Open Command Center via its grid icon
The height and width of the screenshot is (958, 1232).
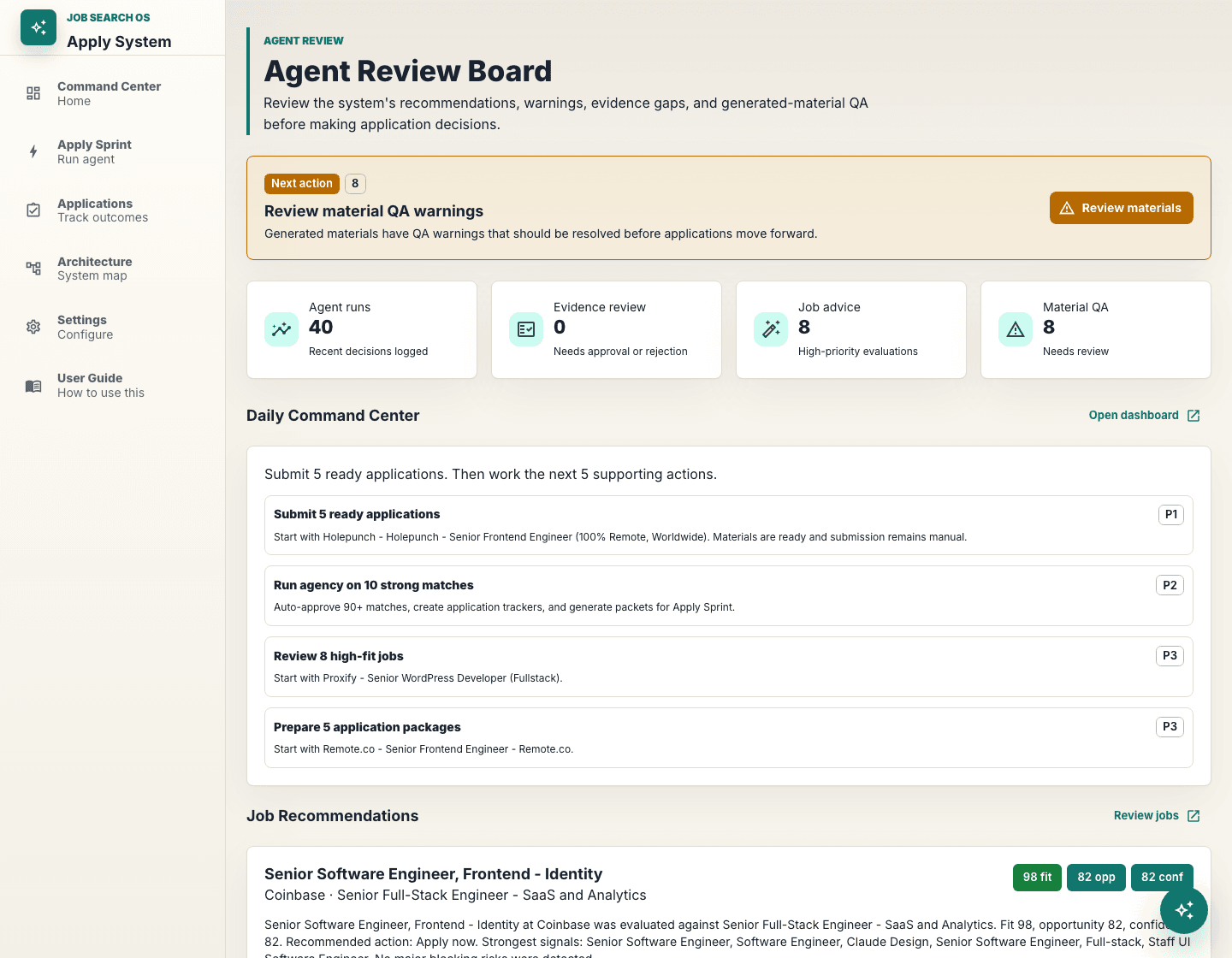(x=33, y=93)
